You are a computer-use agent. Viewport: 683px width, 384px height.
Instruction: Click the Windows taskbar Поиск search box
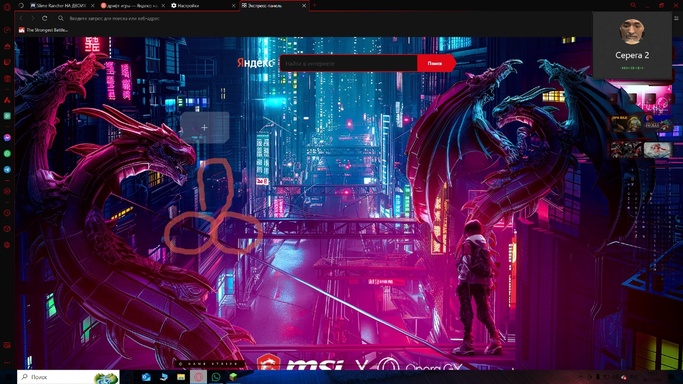pyautogui.click(x=68, y=377)
